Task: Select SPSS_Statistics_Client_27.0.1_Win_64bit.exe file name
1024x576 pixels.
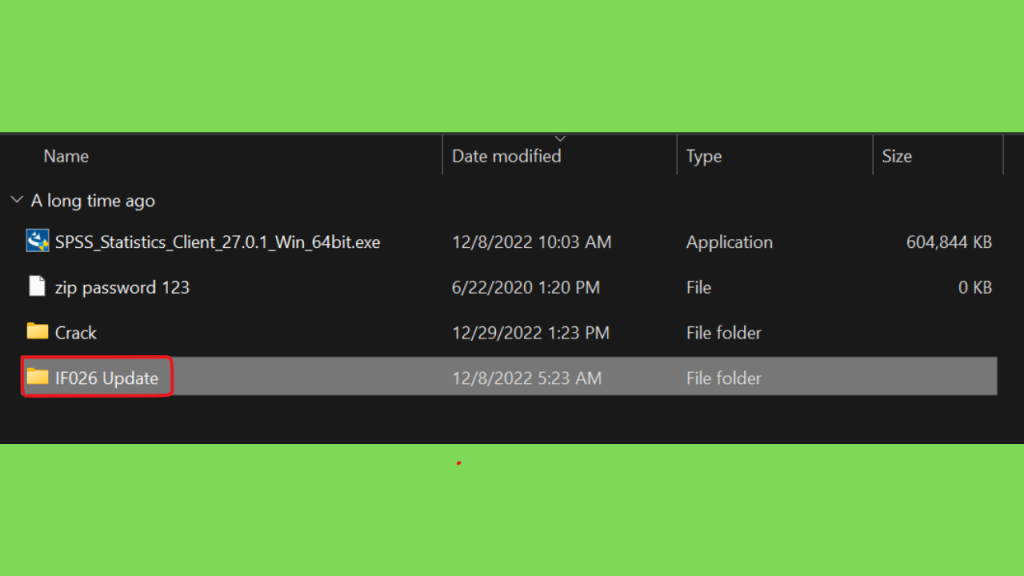Action: 217,242
